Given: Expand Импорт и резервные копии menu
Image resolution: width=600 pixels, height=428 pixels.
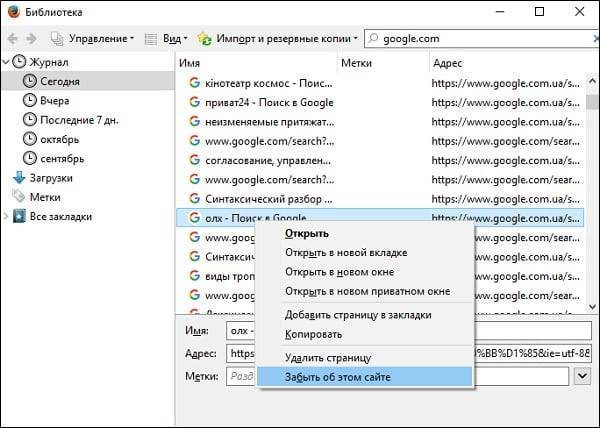Looking at the screenshot, I should click(x=279, y=39).
